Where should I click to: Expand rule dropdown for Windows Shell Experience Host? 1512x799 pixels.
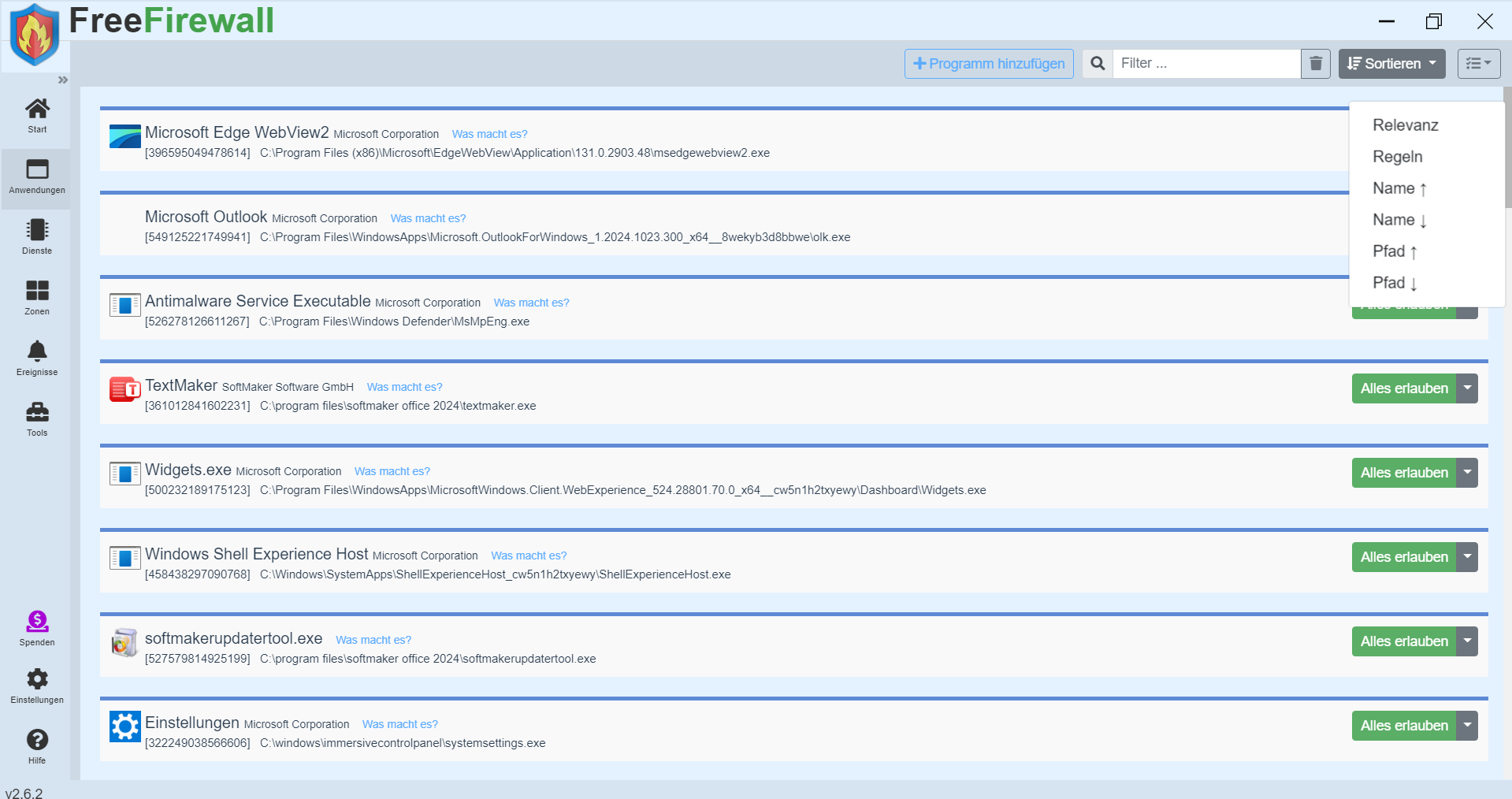pos(1467,557)
